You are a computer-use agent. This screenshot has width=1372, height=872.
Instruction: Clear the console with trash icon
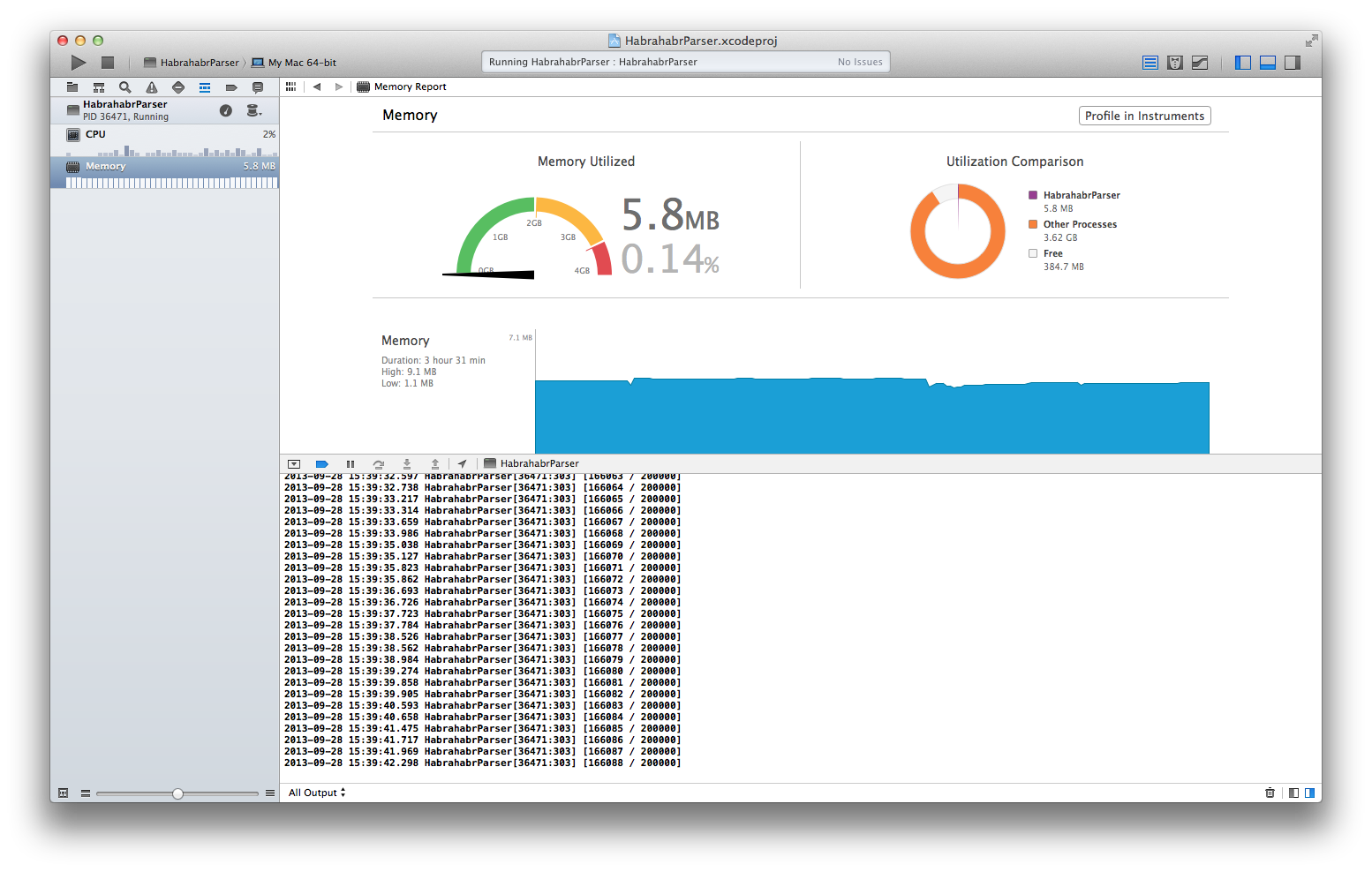(1270, 793)
